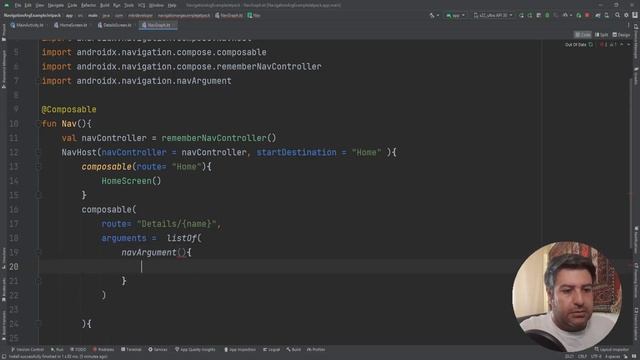Select the NavGraph.kt editor tab
The width and height of the screenshot is (640, 360).
pyautogui.click(x=157, y=25)
